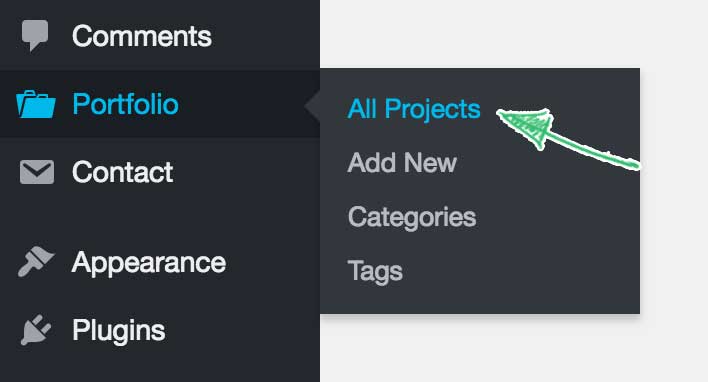Click the Comments speech bubble icon
708x382 pixels.
35,36
